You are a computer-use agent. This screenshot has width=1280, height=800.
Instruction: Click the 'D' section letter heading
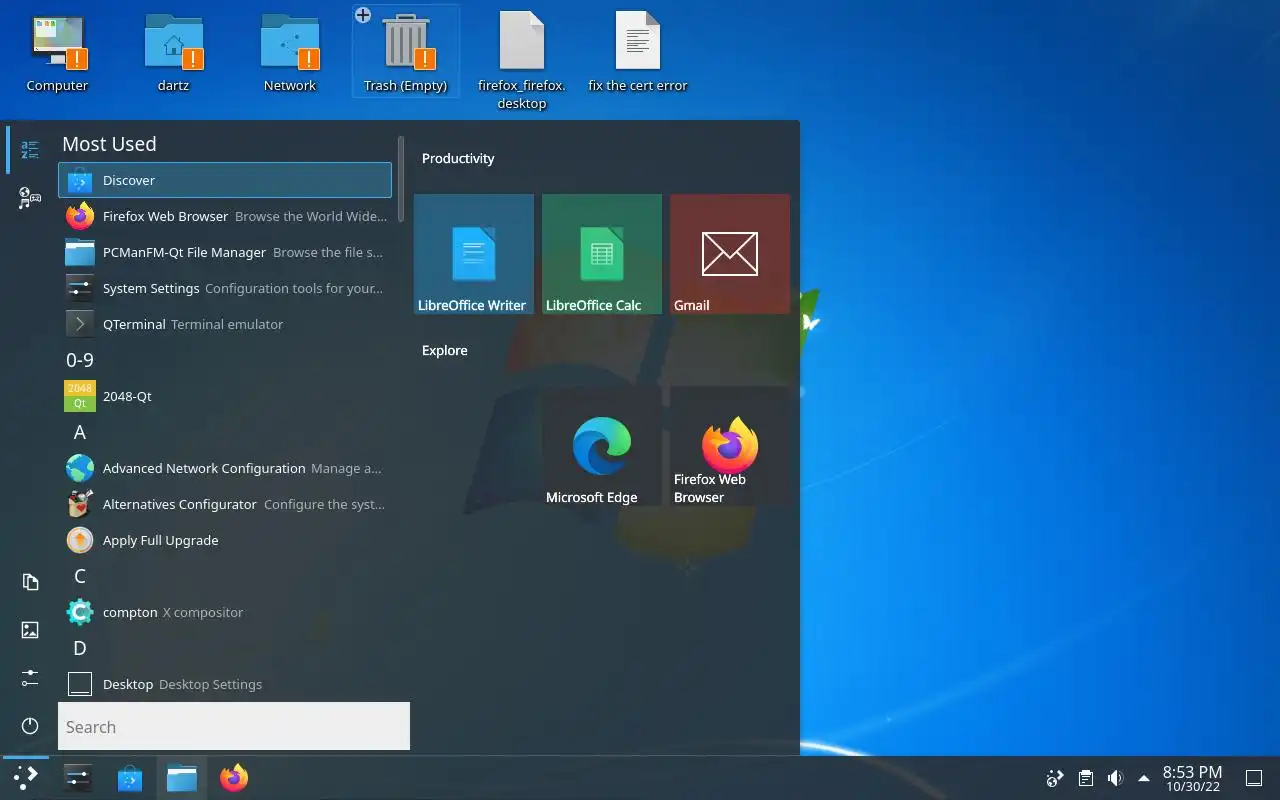pyautogui.click(x=80, y=648)
